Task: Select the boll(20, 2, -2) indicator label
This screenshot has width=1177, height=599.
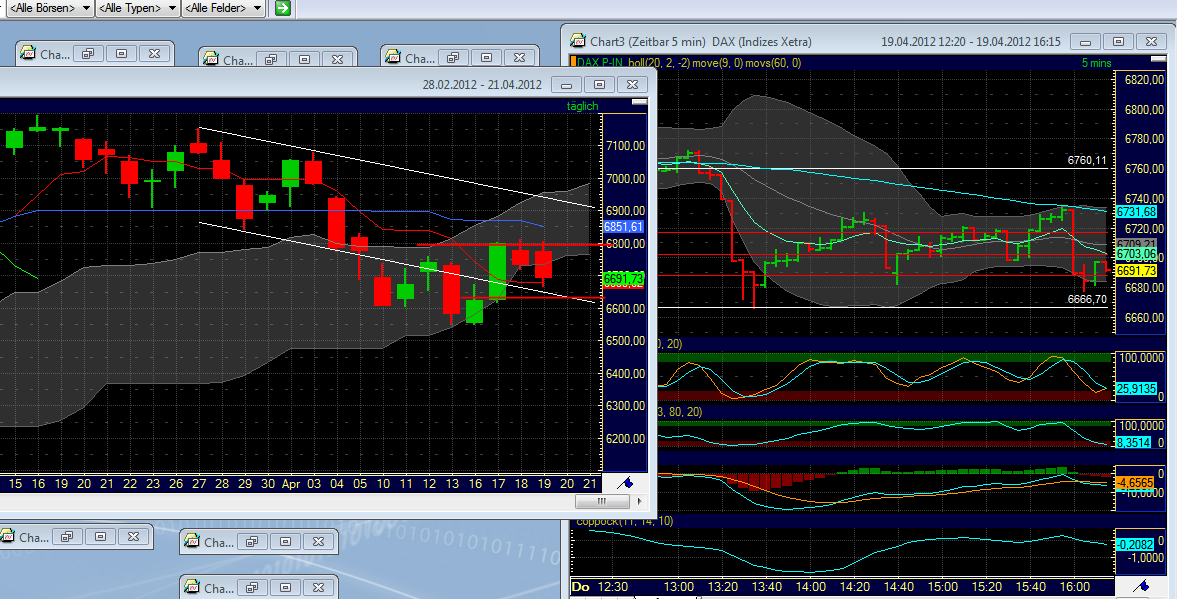Action: pos(658,63)
